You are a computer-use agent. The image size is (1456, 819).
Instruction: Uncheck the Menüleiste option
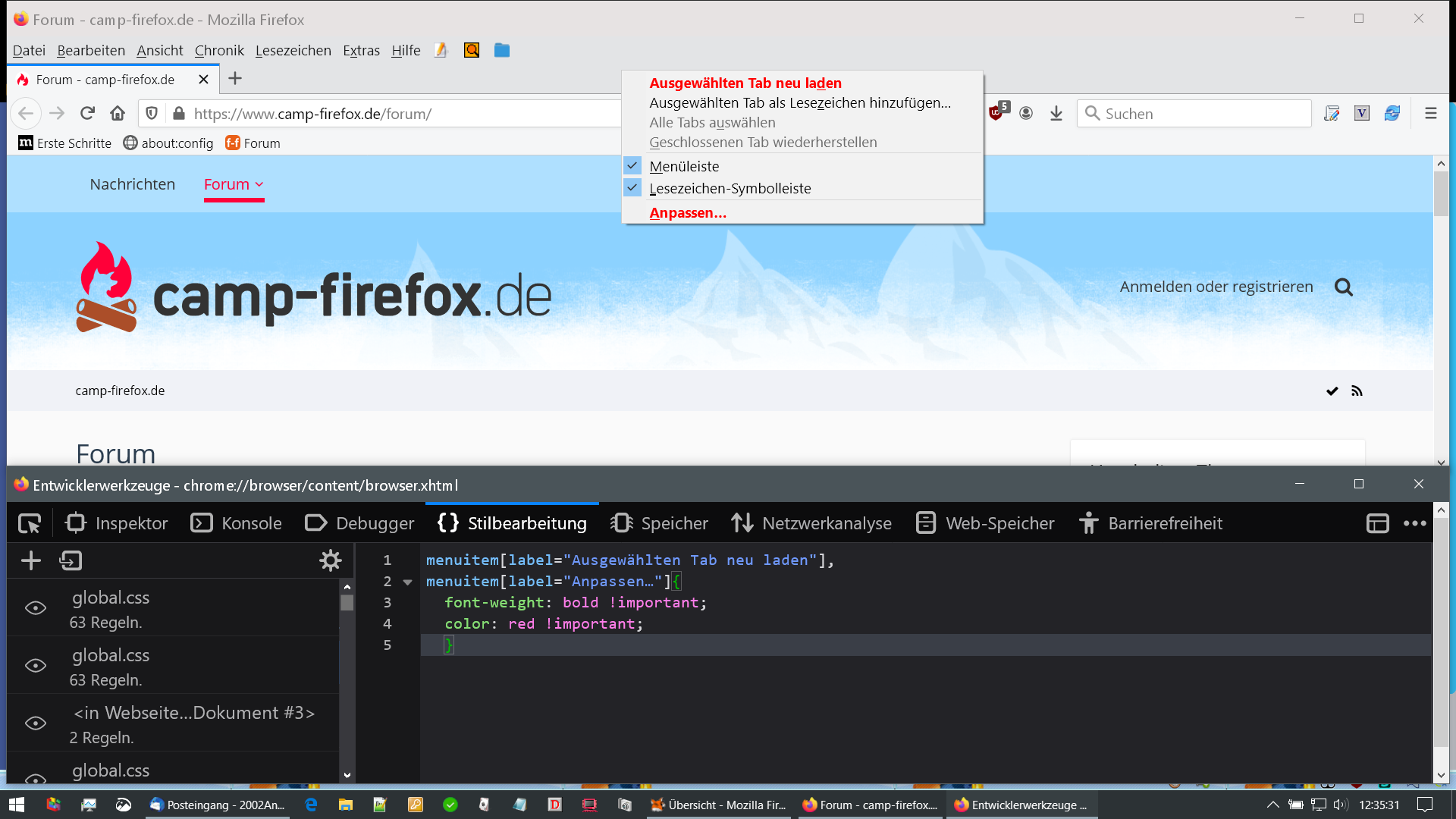pos(684,166)
